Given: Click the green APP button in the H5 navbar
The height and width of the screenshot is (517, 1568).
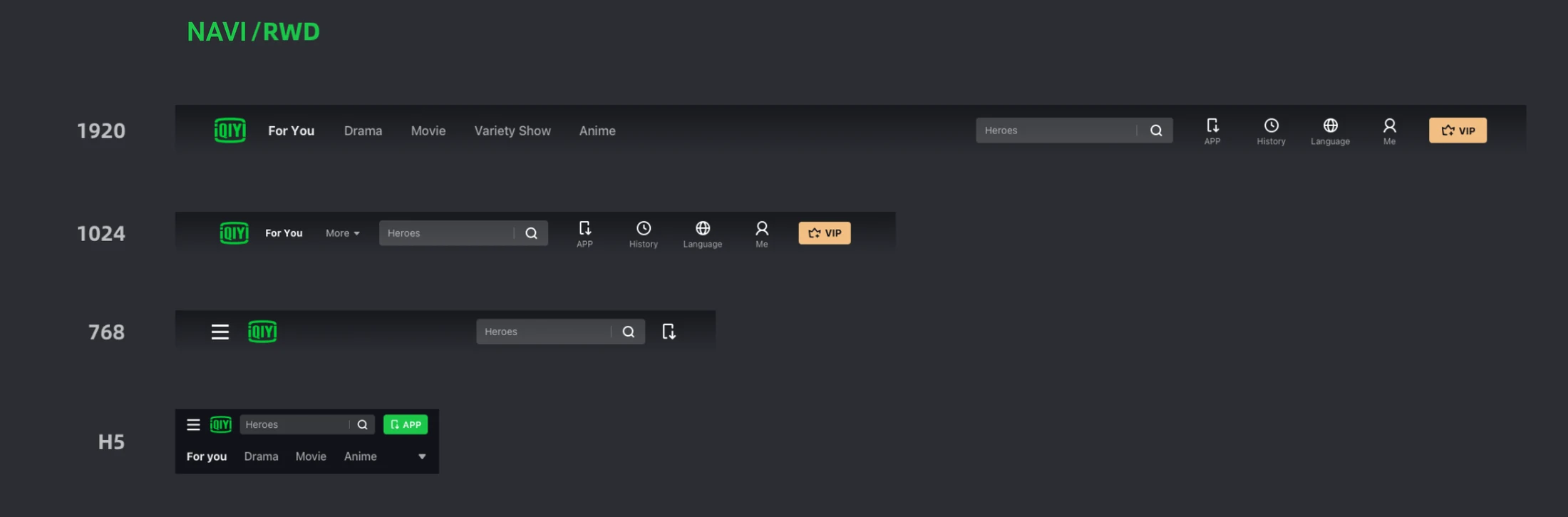Looking at the screenshot, I should pos(406,424).
